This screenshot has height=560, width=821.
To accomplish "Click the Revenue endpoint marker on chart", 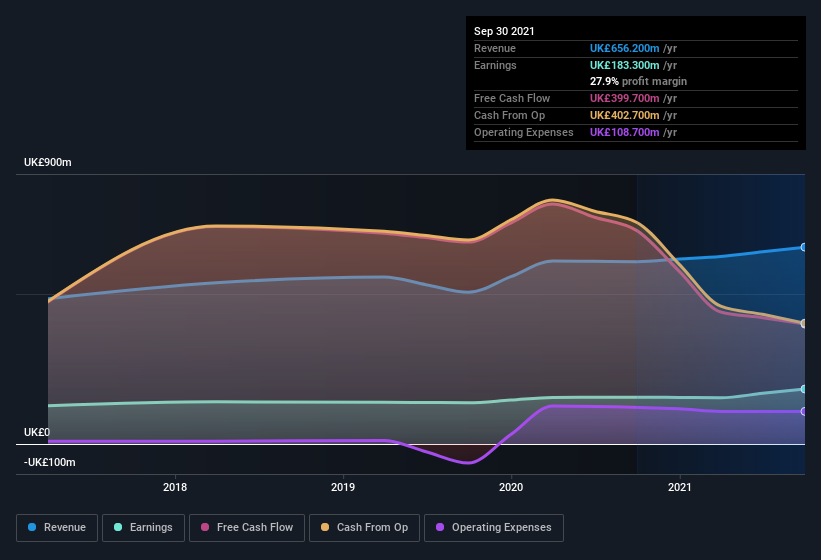I will pos(804,247).
